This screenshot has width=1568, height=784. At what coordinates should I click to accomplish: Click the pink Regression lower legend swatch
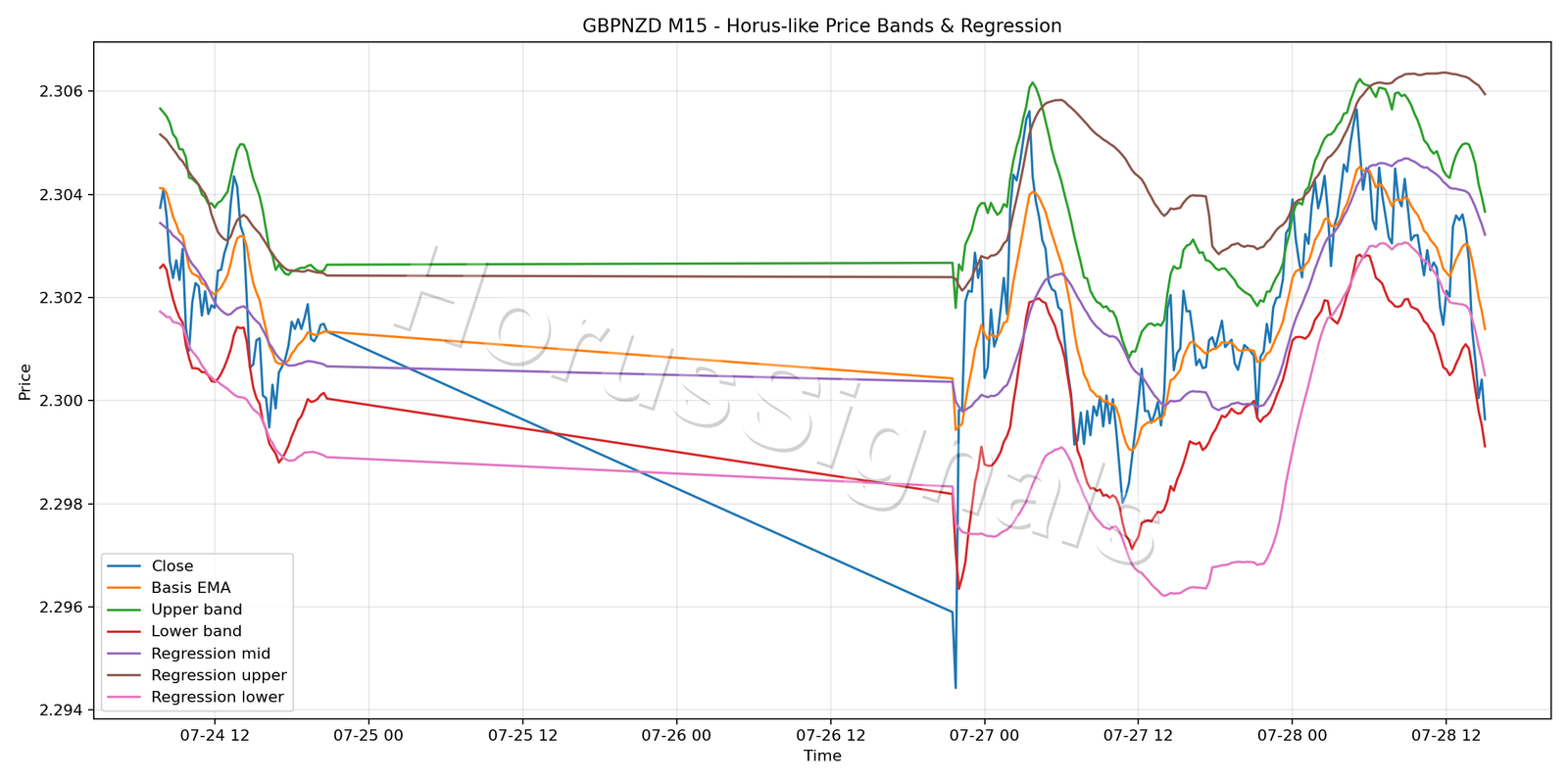(x=124, y=698)
